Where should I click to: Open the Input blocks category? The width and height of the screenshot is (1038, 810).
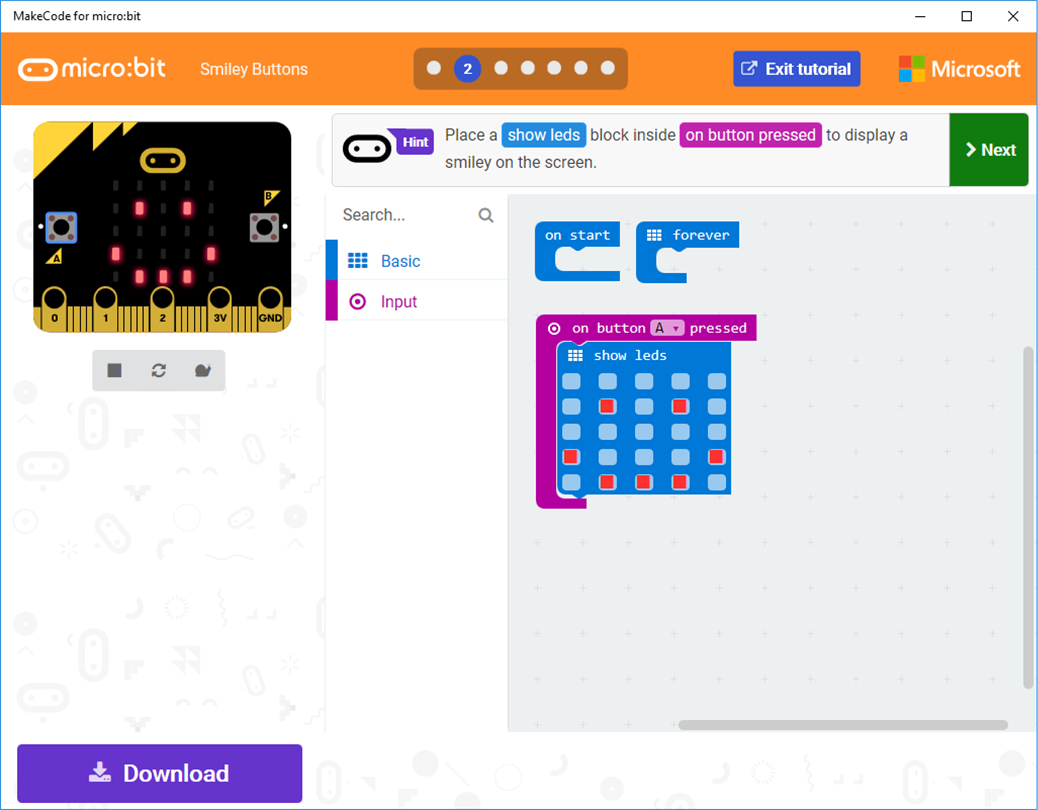pyautogui.click(x=417, y=301)
